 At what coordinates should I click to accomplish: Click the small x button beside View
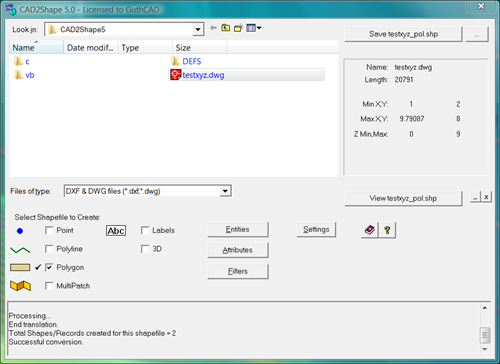[486, 197]
